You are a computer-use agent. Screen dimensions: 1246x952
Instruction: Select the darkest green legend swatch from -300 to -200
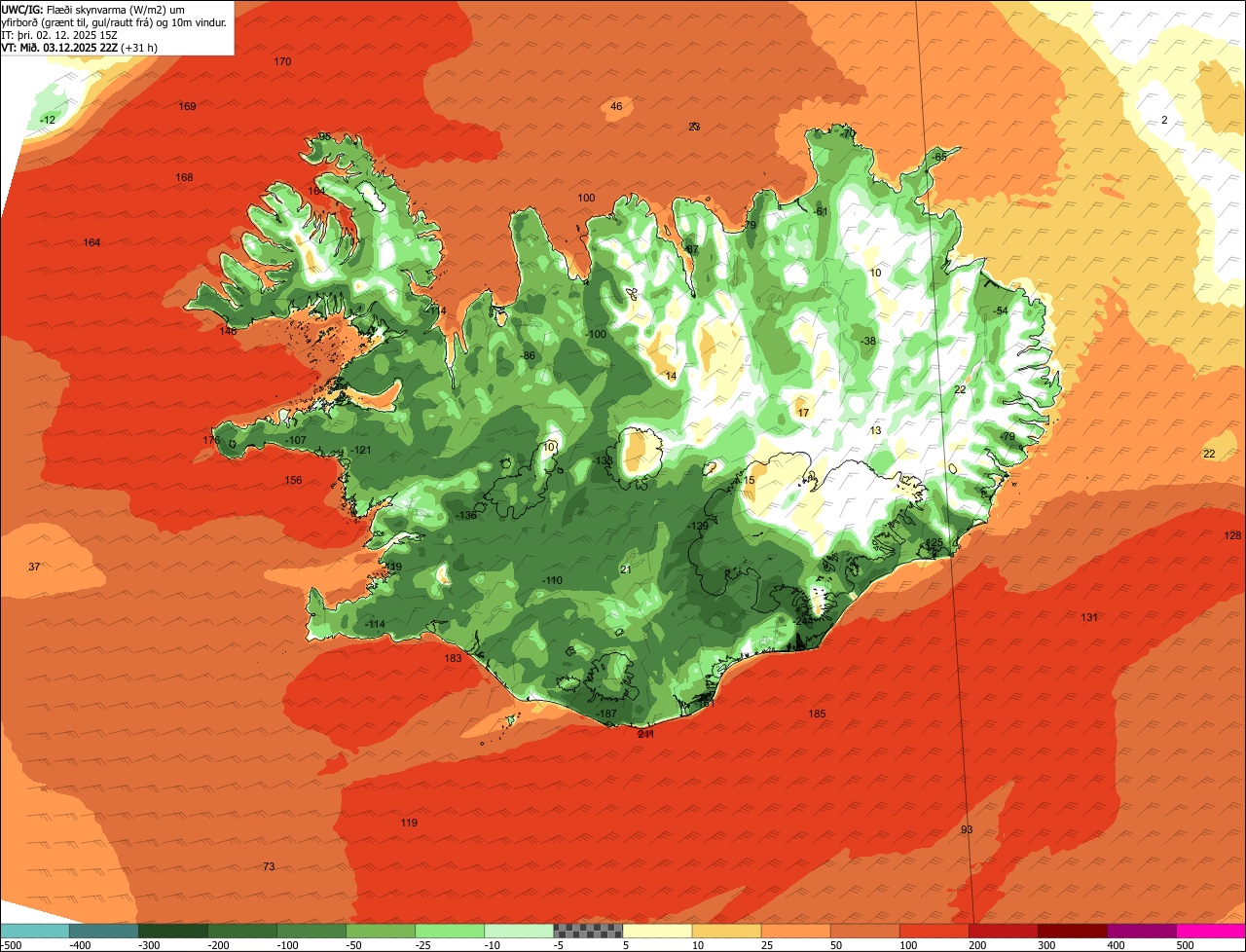172,930
